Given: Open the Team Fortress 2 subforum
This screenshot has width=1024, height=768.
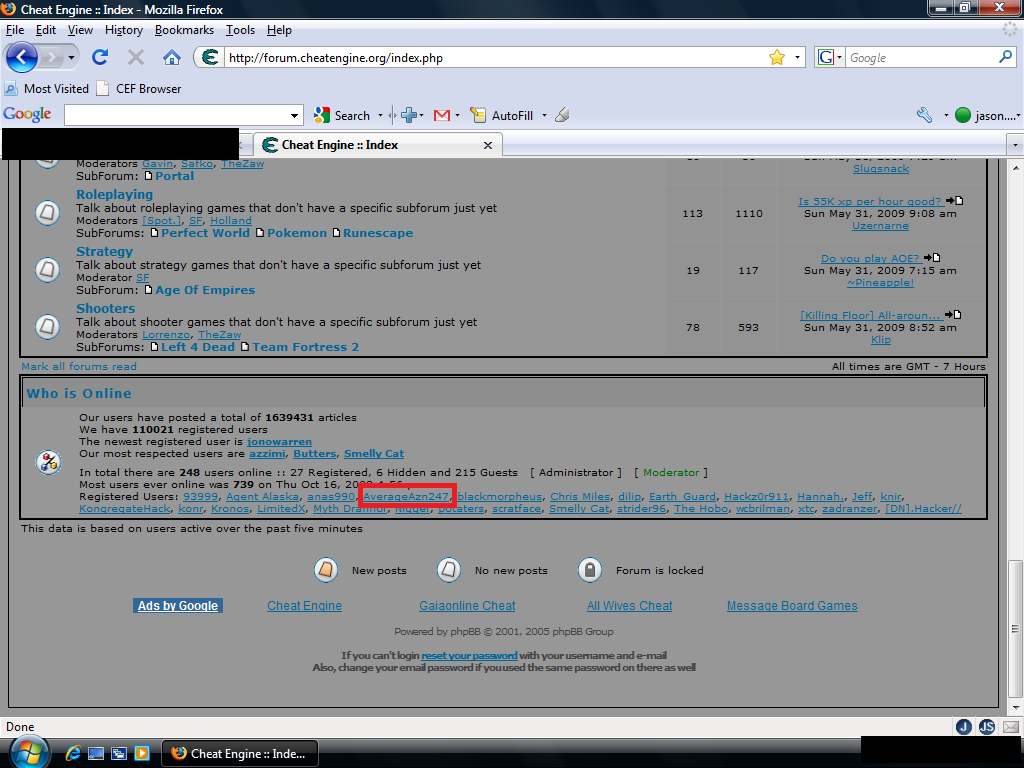Looking at the screenshot, I should pos(306,347).
